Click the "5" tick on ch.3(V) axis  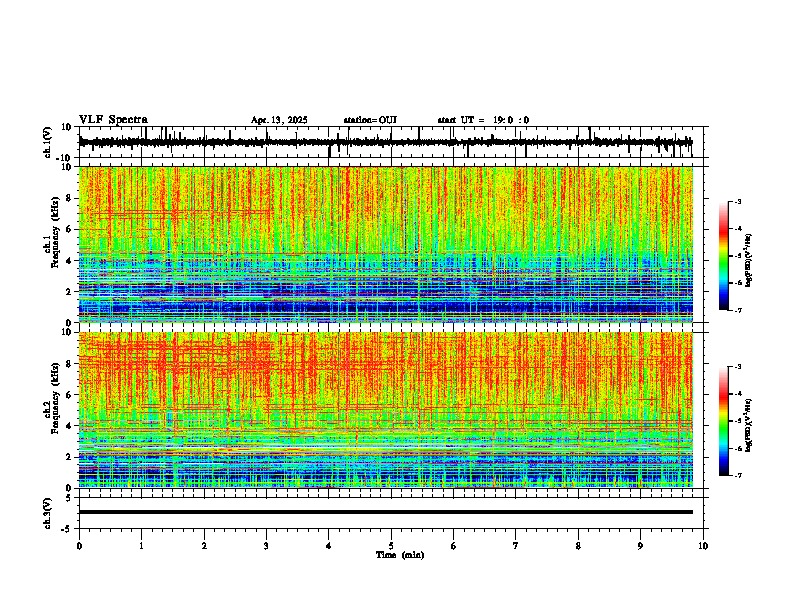[69, 497]
